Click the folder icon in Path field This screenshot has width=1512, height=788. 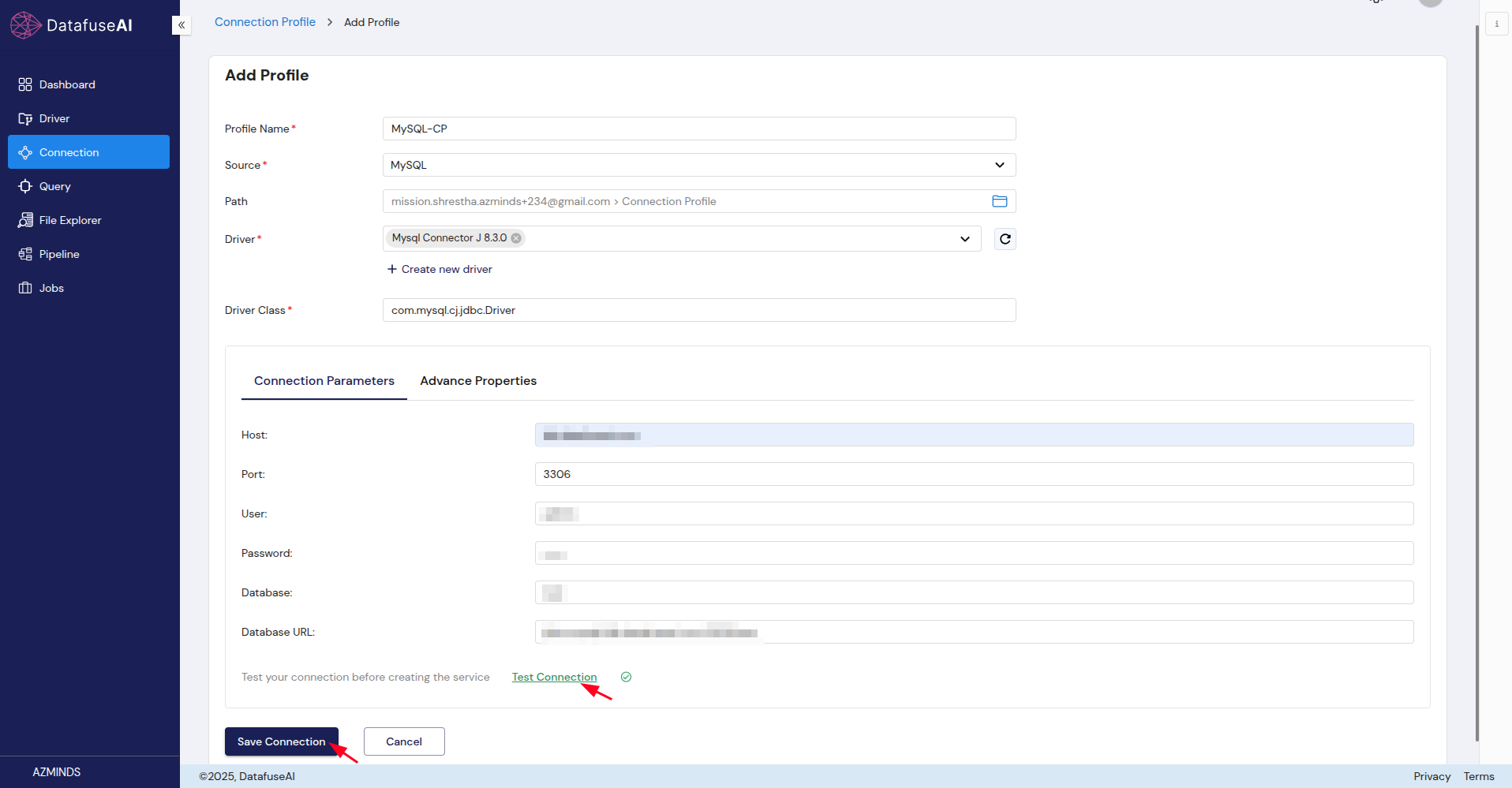pos(999,201)
